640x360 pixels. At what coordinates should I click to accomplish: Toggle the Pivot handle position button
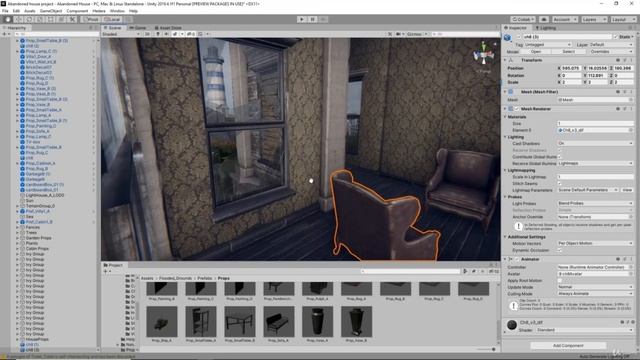(x=91, y=19)
